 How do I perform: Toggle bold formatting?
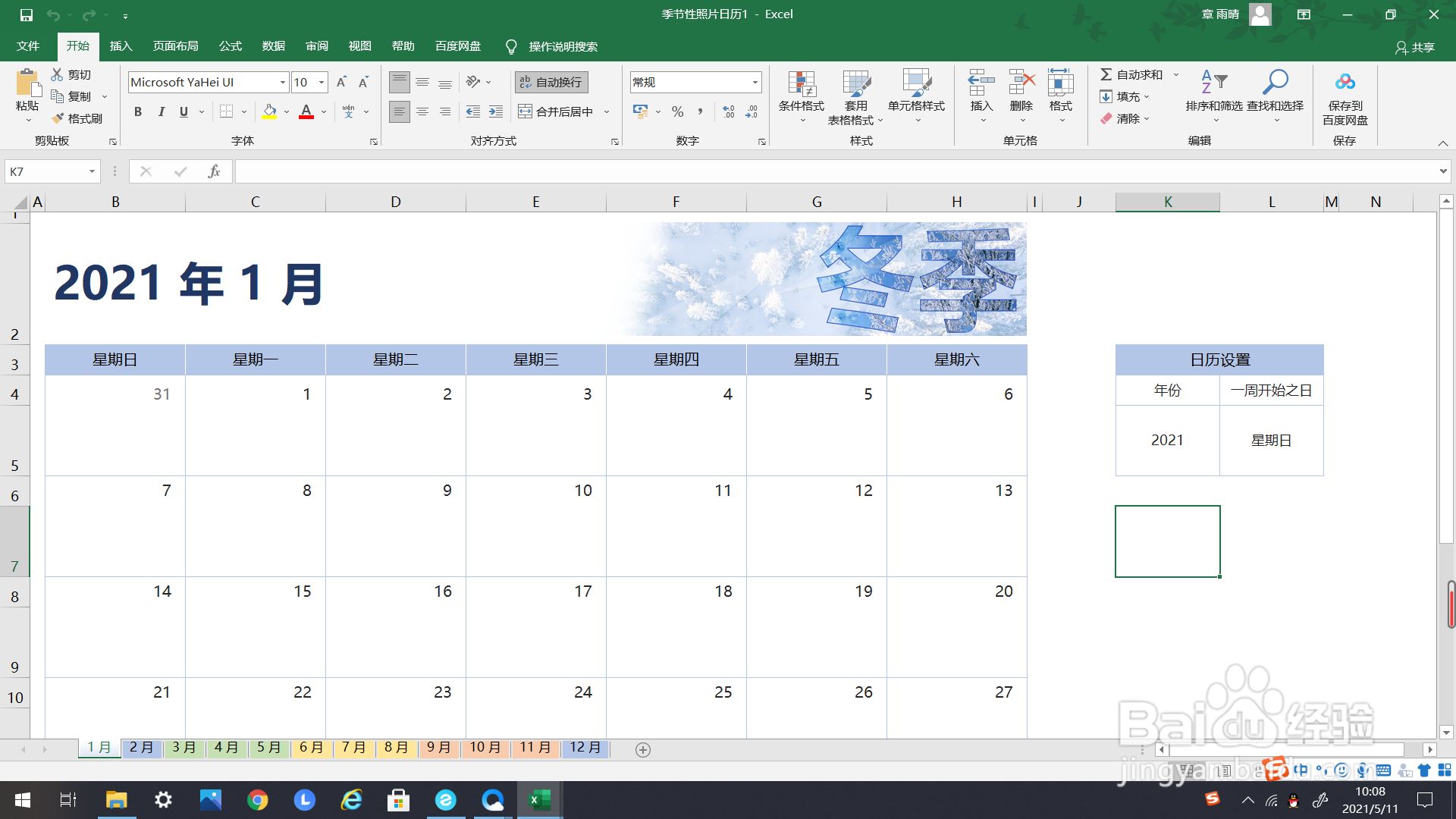[137, 111]
